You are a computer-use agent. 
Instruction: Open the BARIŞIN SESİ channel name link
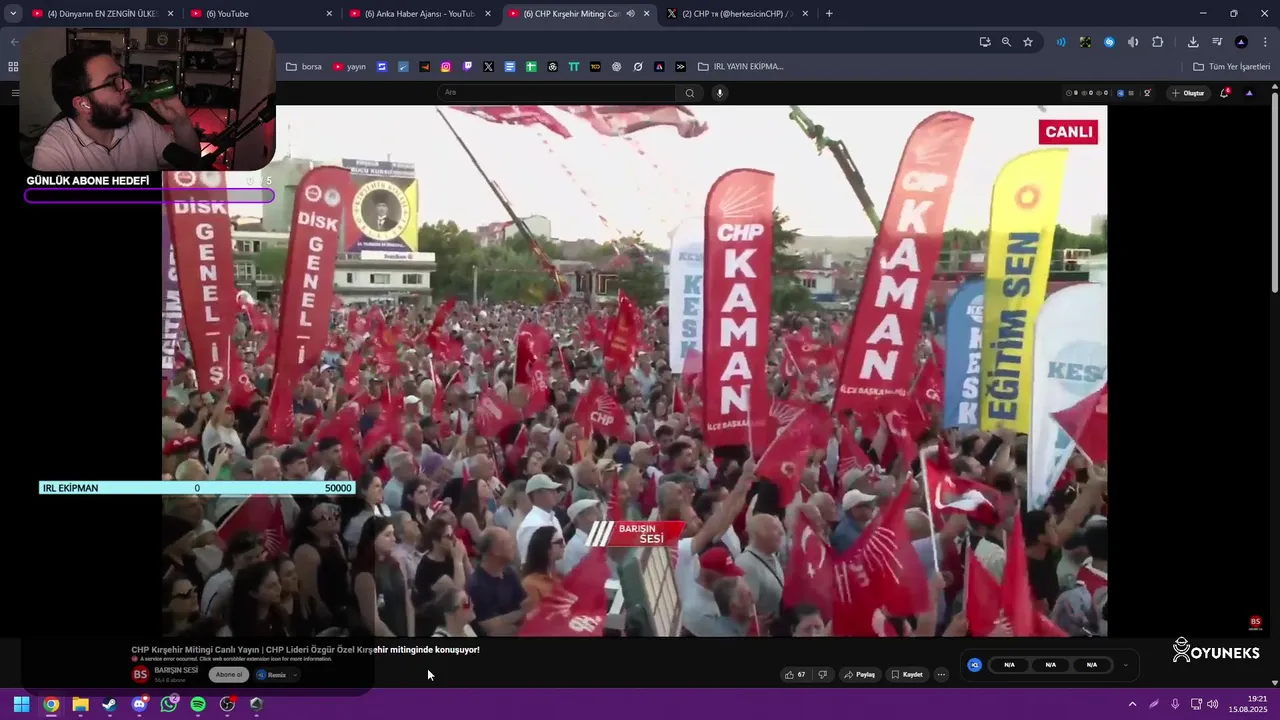[176, 670]
